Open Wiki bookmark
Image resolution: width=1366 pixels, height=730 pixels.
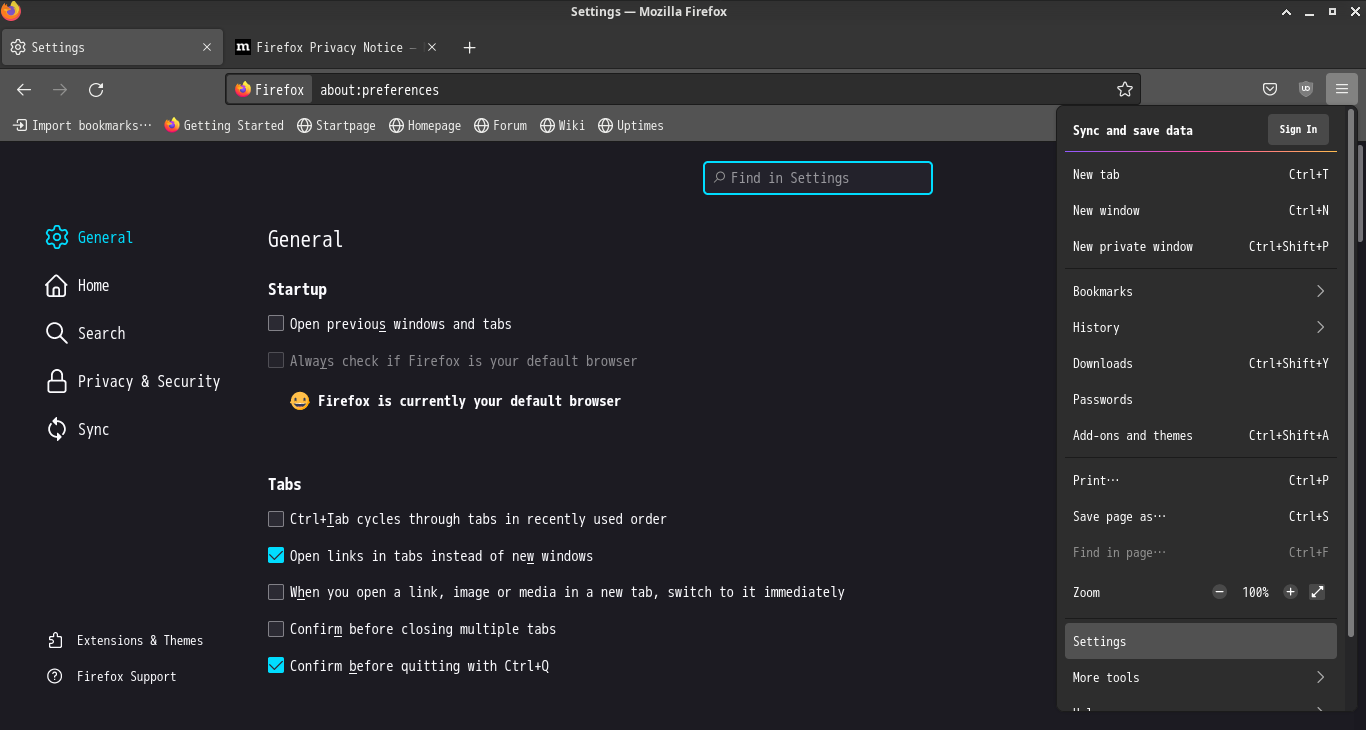click(x=562, y=125)
